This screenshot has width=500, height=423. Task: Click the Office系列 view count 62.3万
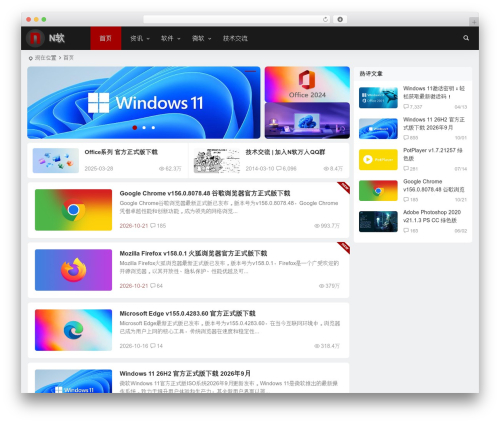(x=170, y=168)
